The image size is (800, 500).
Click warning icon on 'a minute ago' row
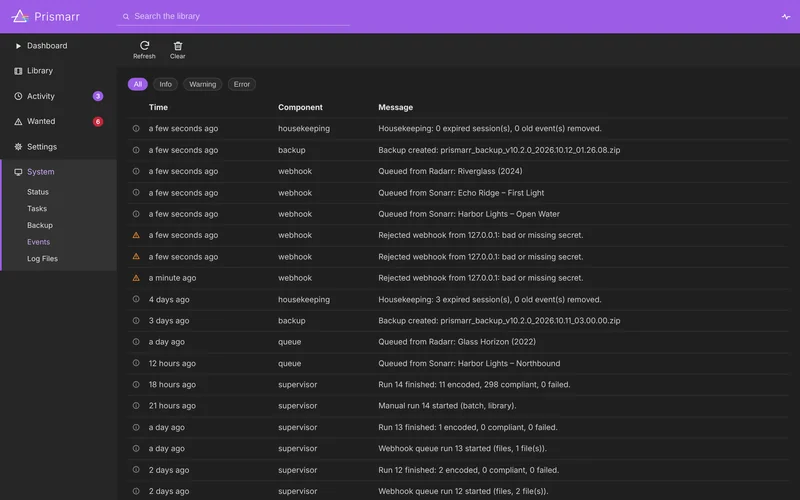click(136, 278)
